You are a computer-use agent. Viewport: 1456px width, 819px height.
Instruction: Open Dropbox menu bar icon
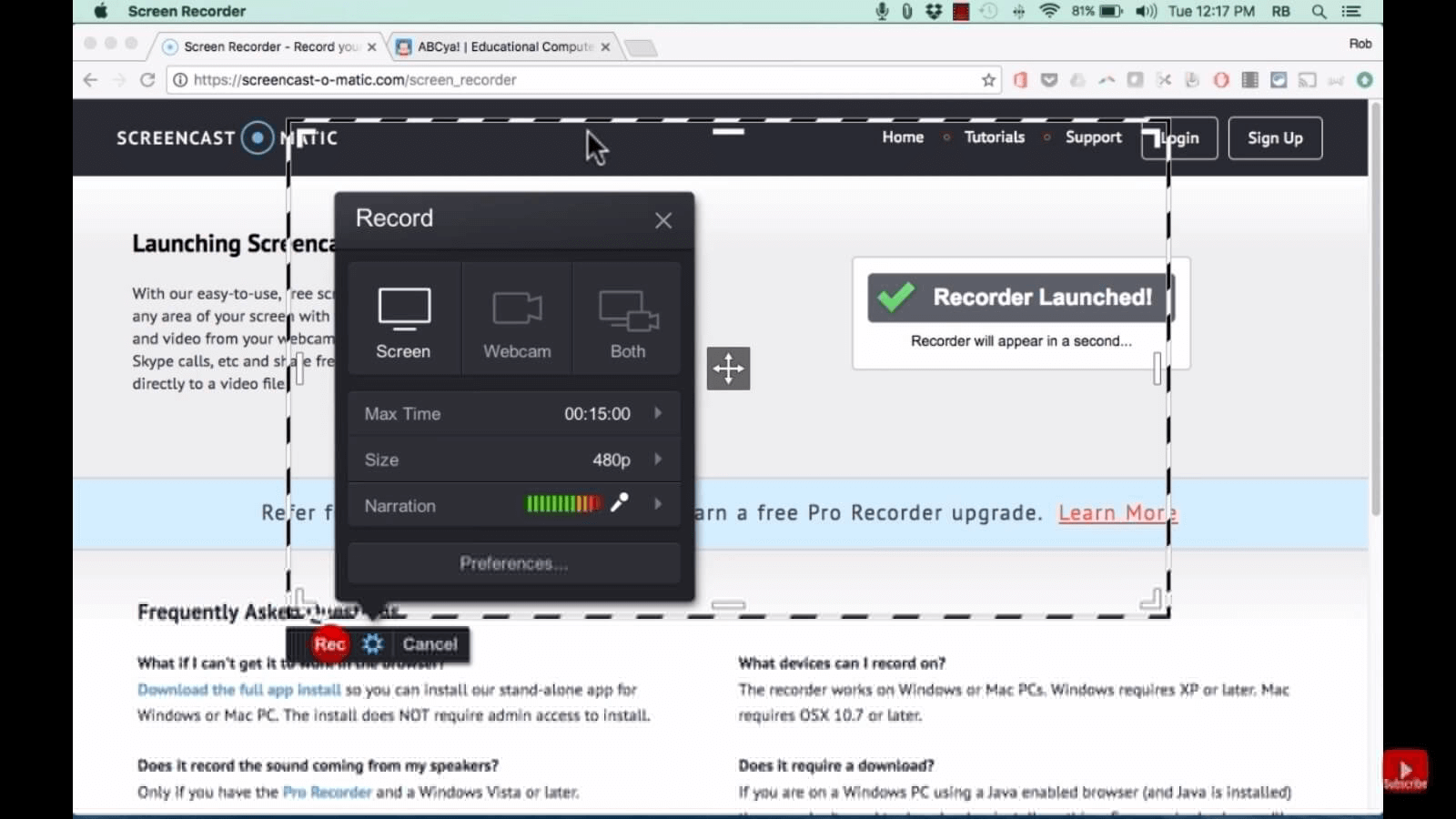(934, 11)
